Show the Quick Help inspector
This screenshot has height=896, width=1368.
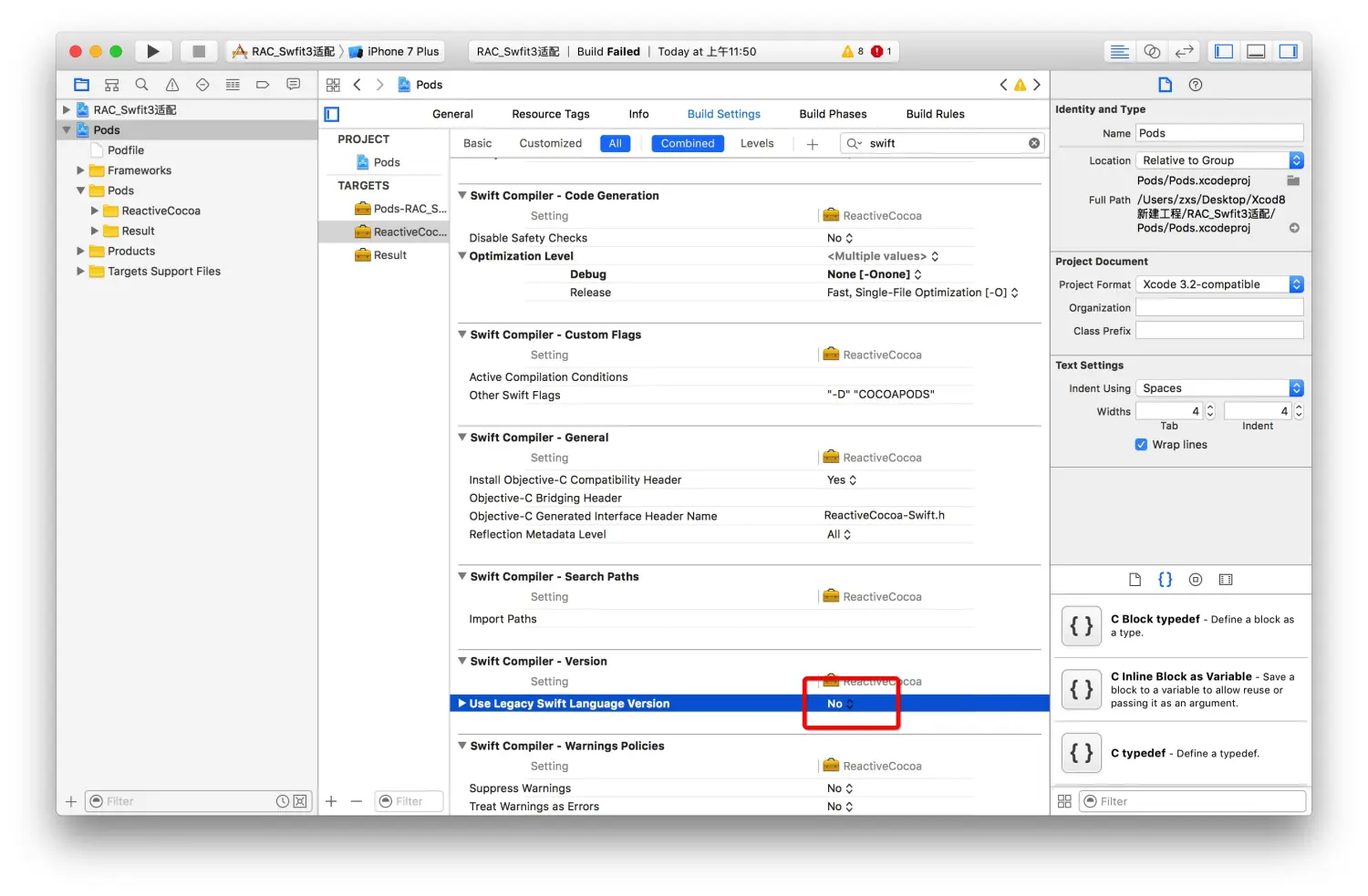click(x=1196, y=85)
